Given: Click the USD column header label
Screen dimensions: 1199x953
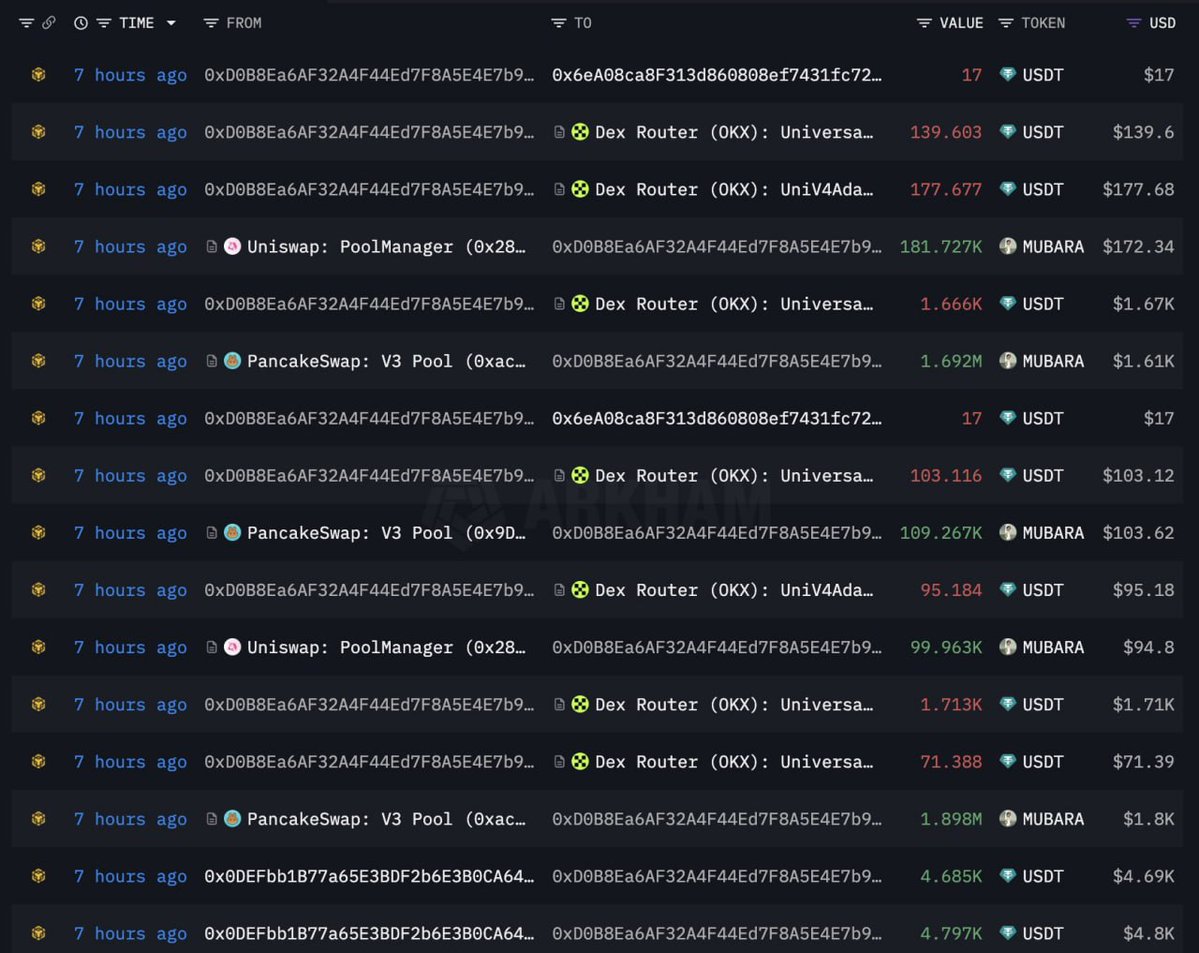Looking at the screenshot, I should 1162,23.
